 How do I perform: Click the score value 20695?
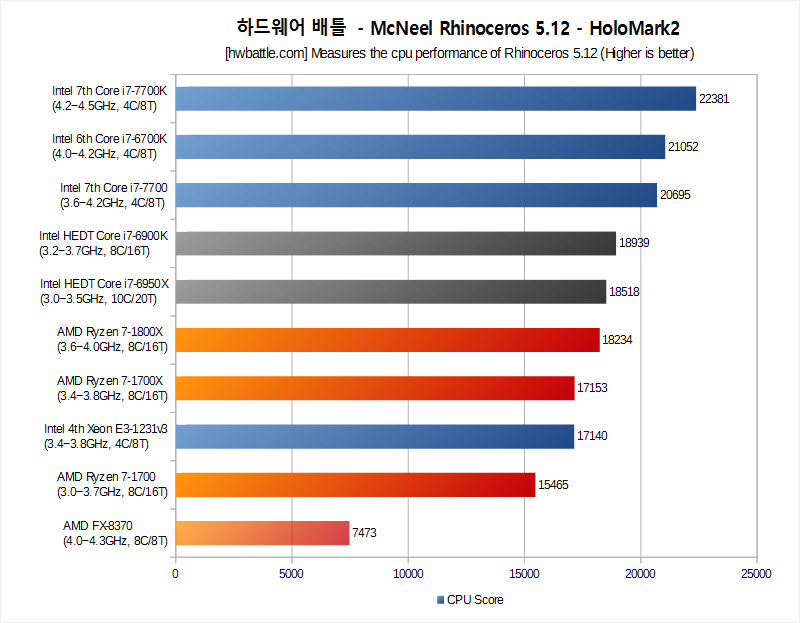click(x=675, y=195)
